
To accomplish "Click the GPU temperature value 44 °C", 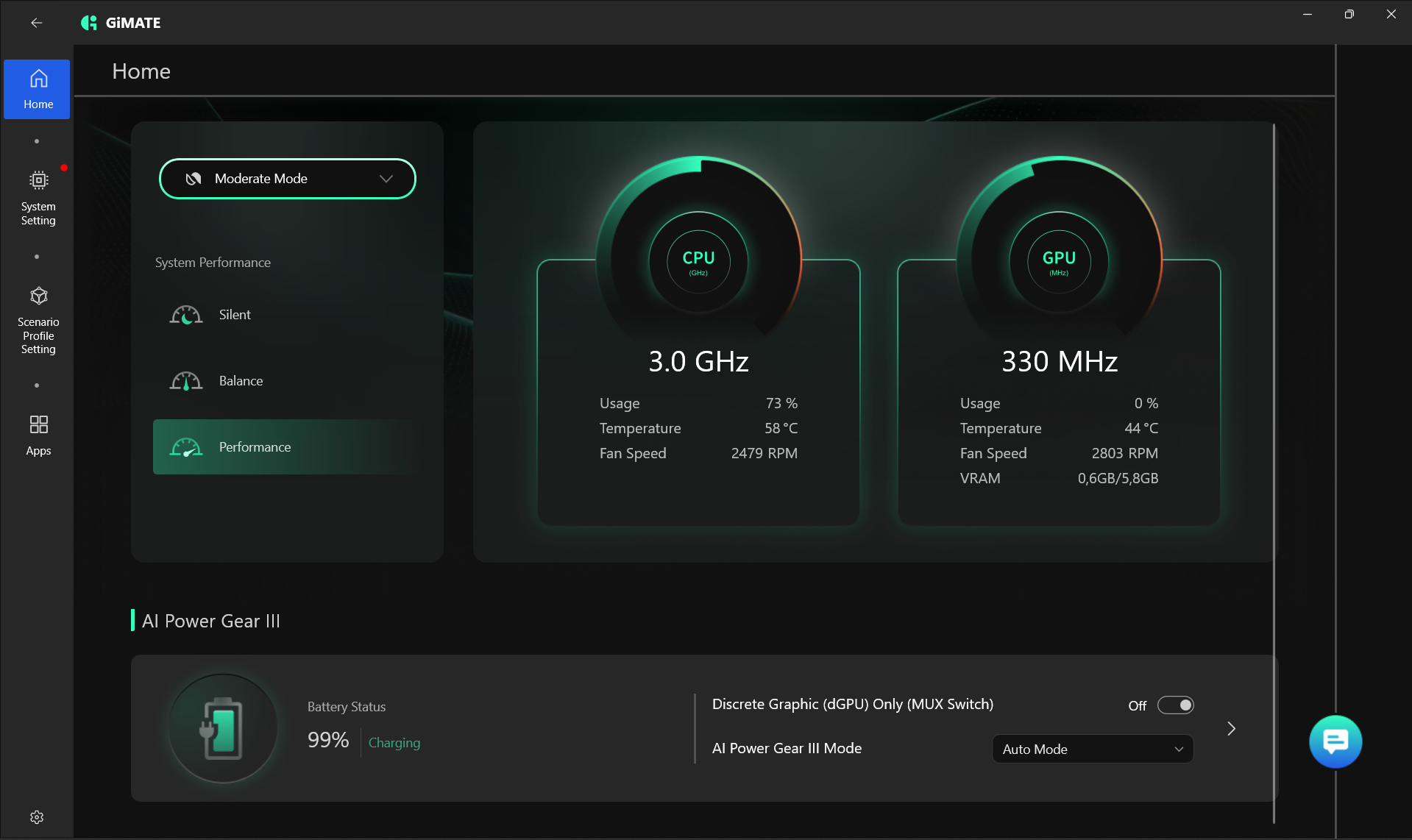I will coord(1141,428).
